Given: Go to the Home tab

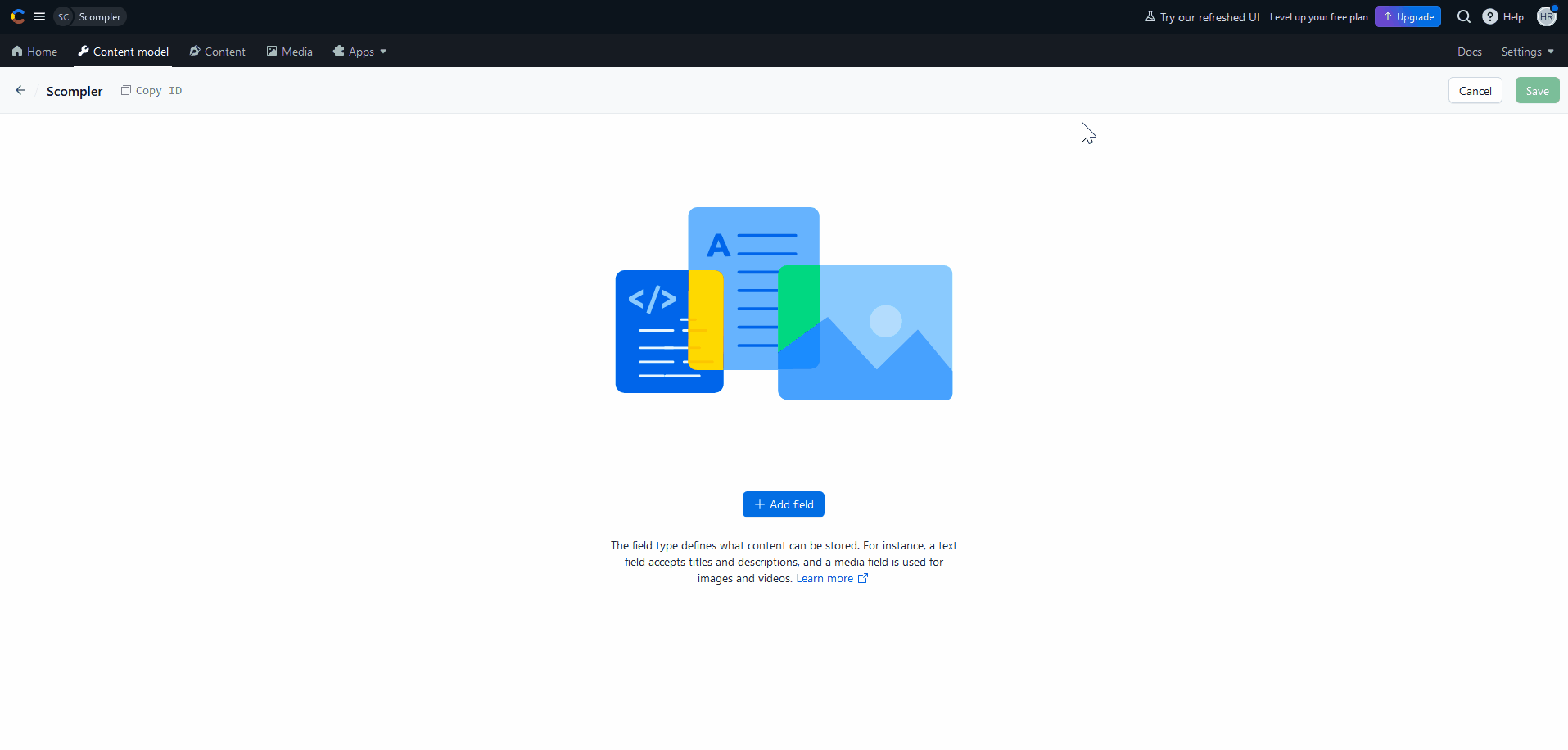Looking at the screenshot, I should [x=34, y=52].
